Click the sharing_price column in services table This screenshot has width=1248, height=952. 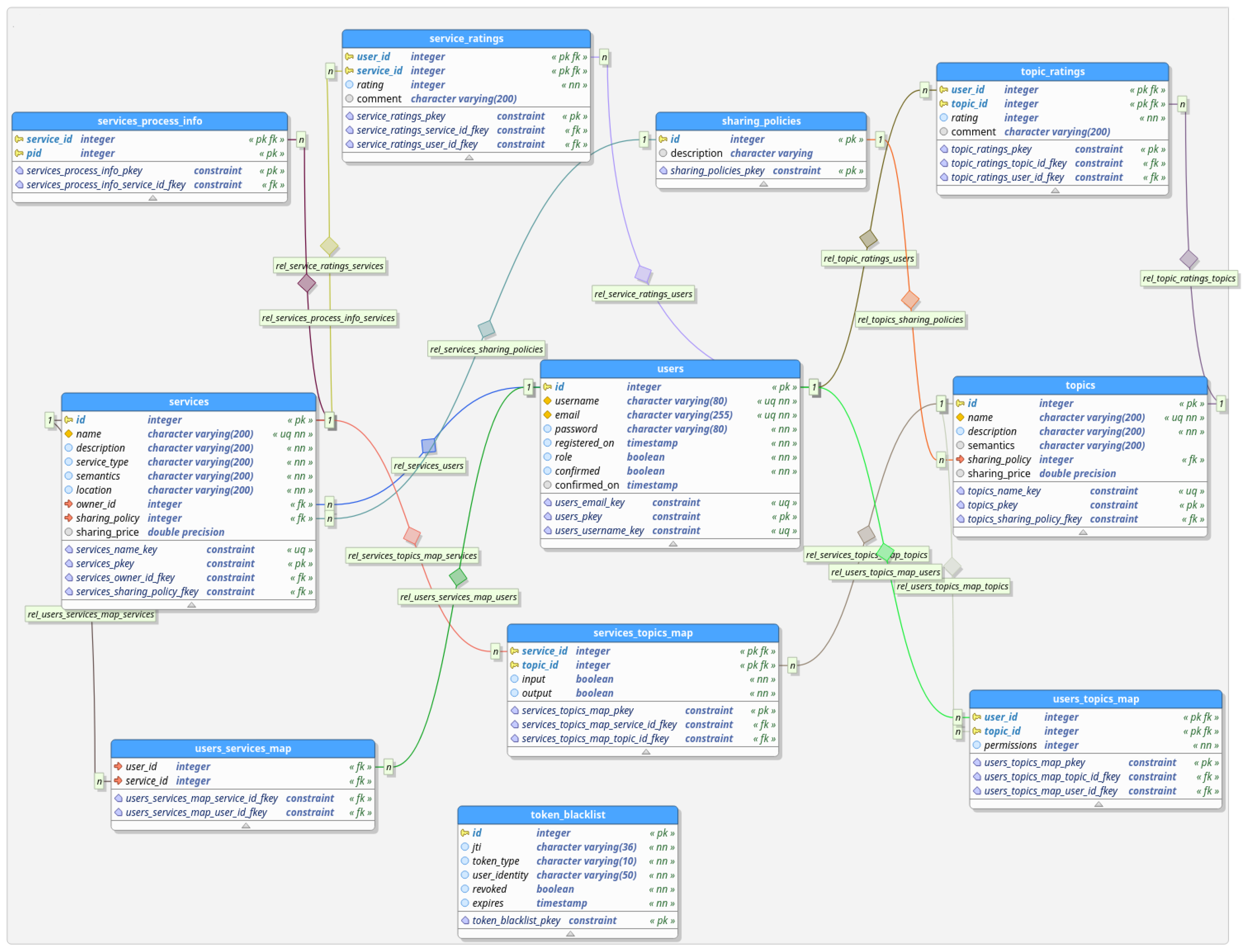tap(189, 532)
